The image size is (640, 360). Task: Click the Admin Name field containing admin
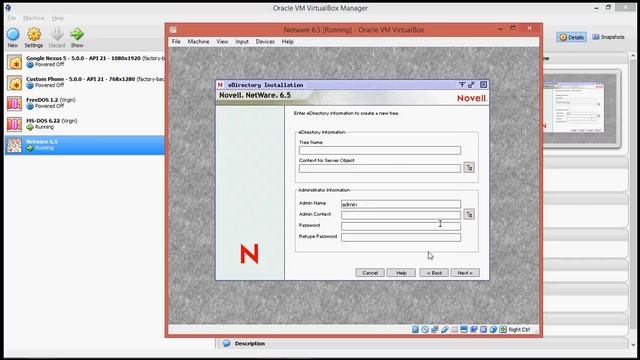(x=401, y=204)
